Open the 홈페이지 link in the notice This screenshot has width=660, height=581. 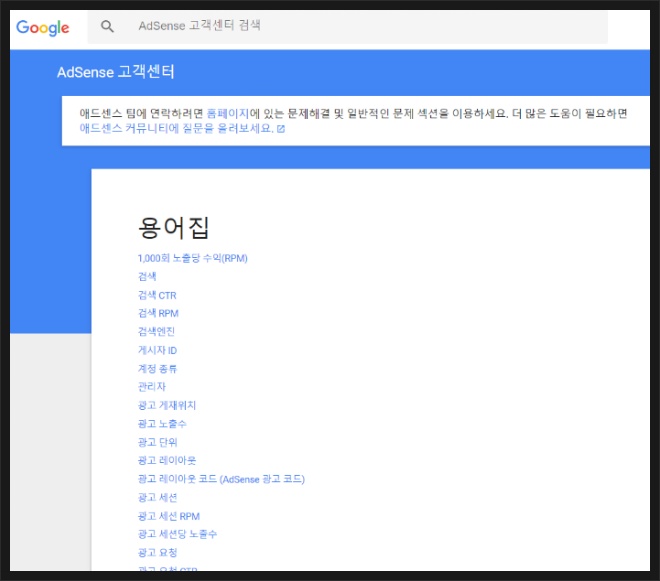(x=228, y=113)
